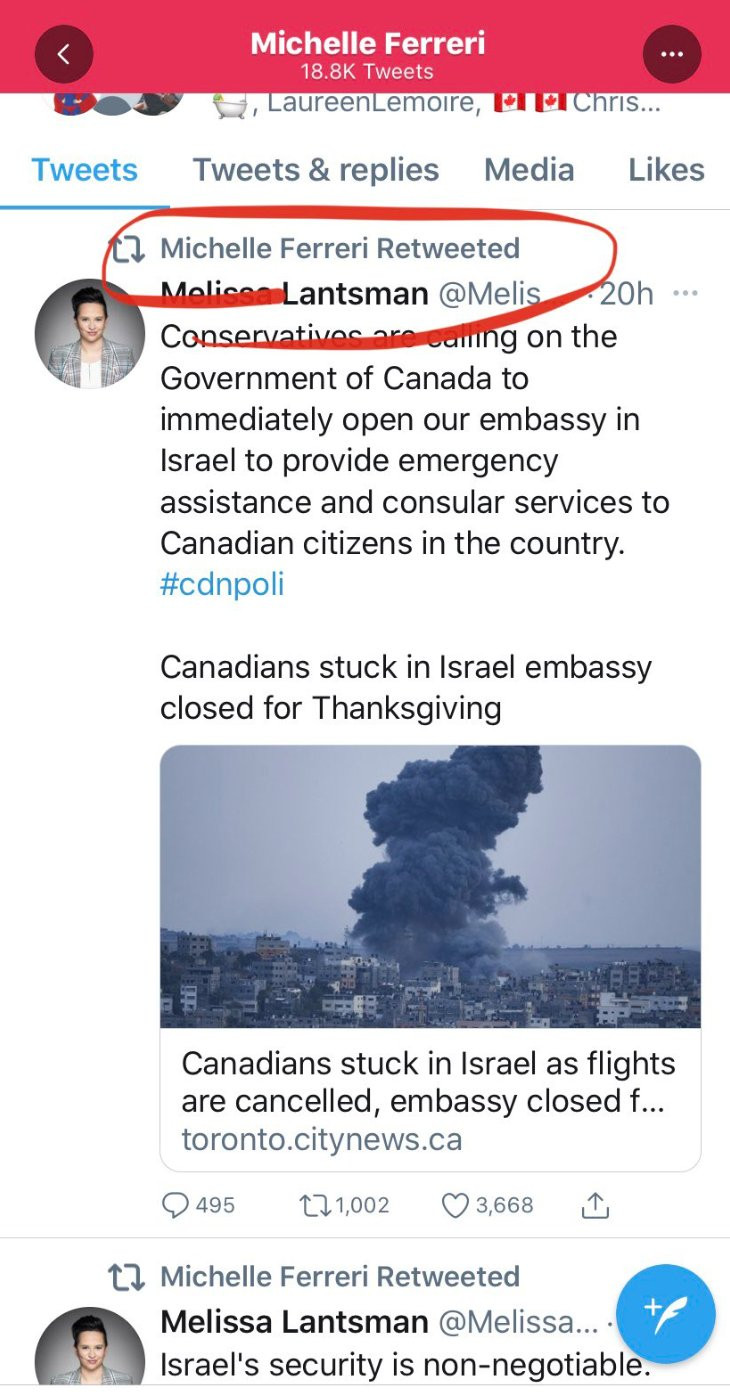730x1392 pixels.
Task: View the smoke explosion article image
Action: pyautogui.click(x=430, y=886)
